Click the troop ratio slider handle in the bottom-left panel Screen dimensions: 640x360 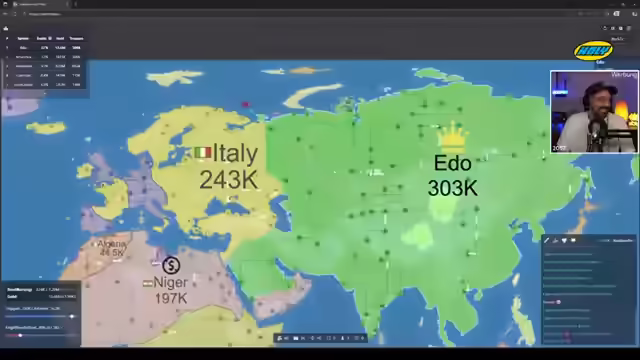(72, 316)
